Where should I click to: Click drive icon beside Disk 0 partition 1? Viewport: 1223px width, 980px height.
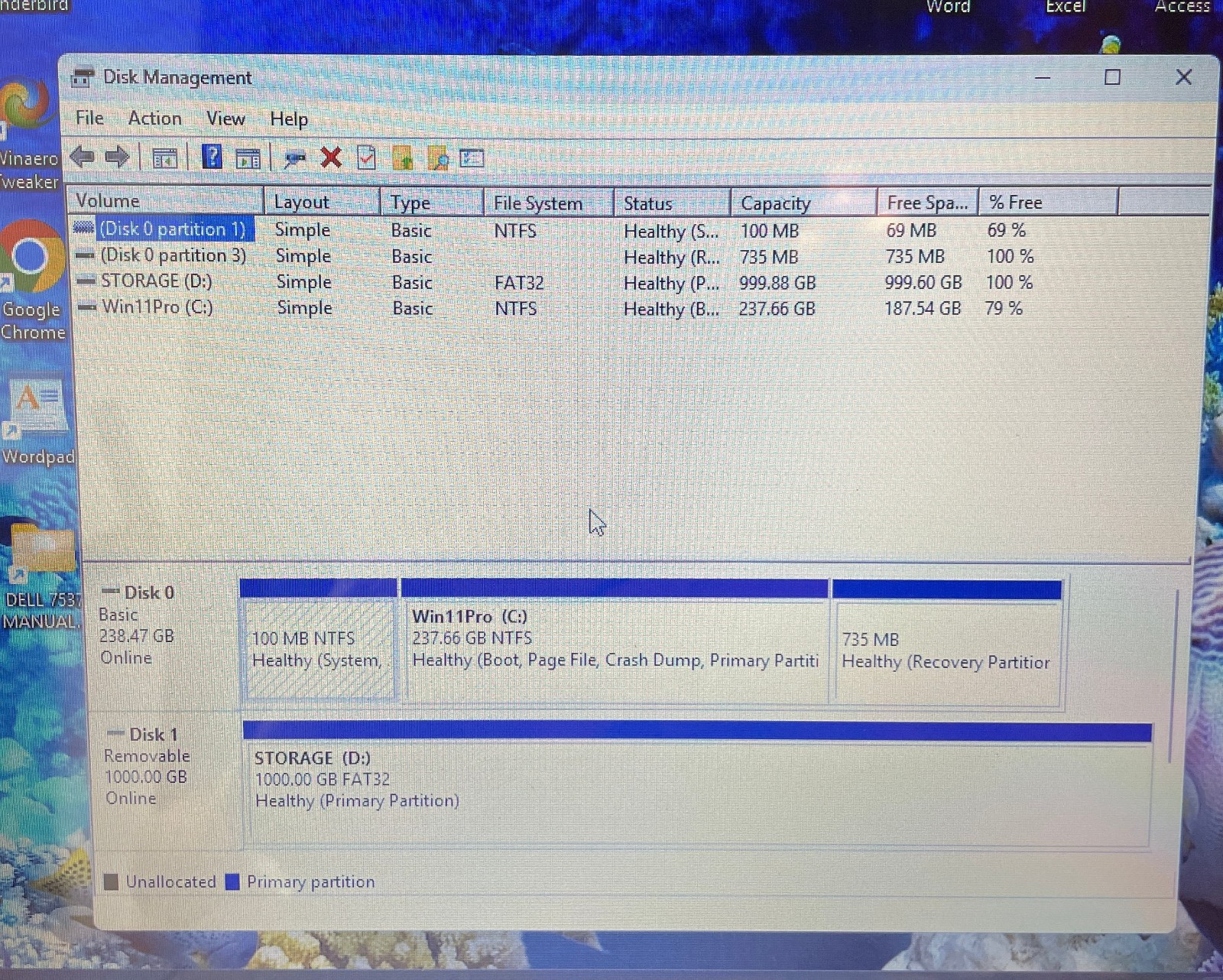pos(83,228)
